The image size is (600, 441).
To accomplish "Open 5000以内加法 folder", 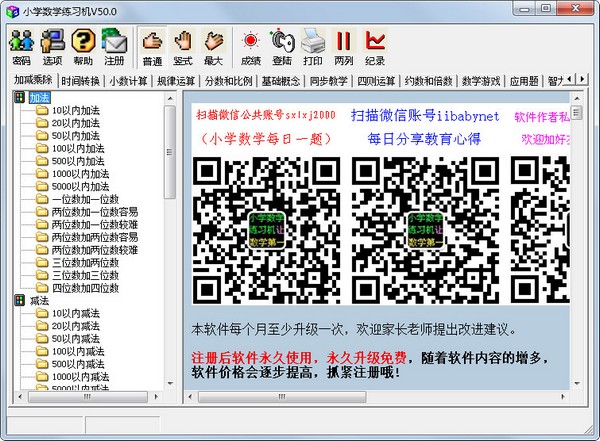I will click(x=73, y=186).
